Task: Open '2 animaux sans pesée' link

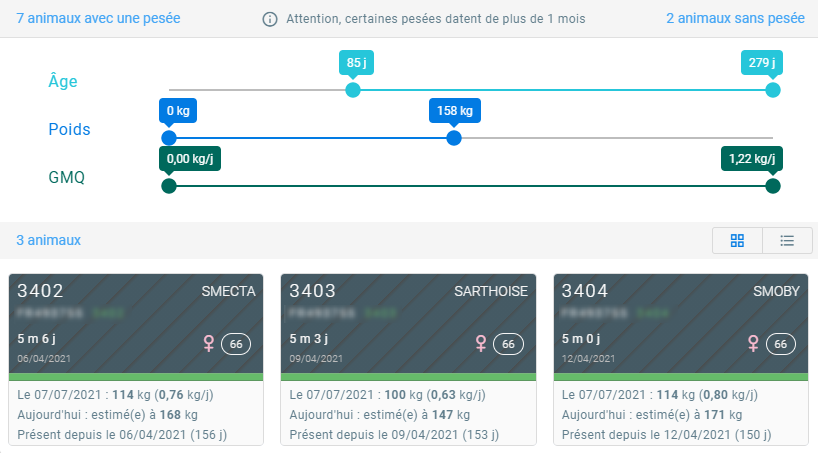Action: 735,18
